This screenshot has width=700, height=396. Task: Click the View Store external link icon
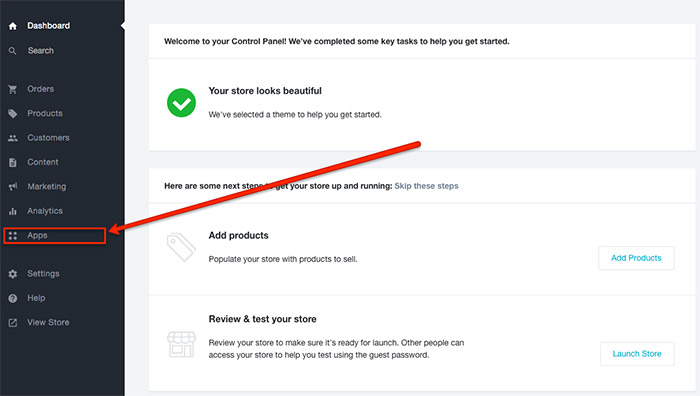[12, 323]
